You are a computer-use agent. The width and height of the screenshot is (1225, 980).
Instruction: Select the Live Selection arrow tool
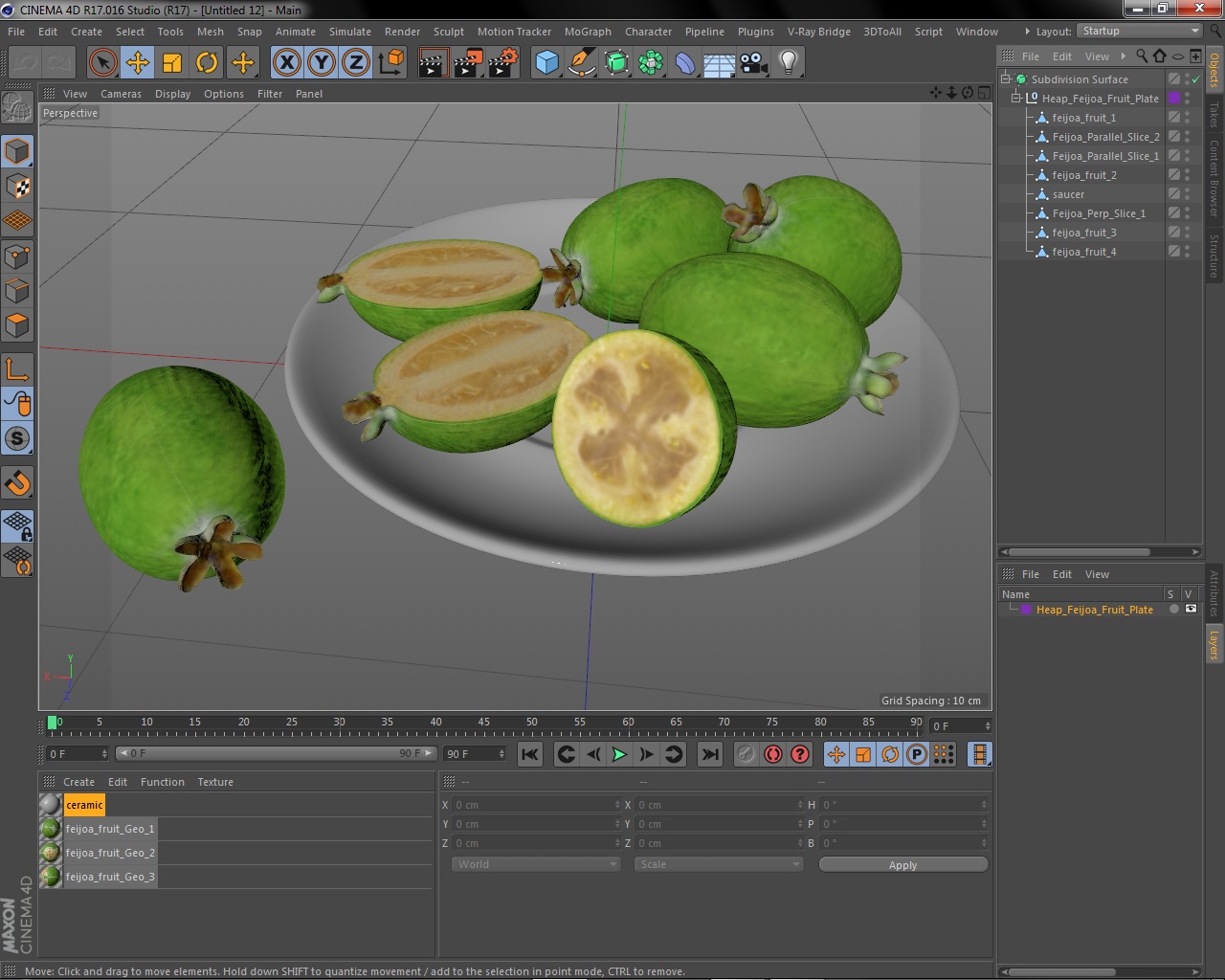coord(102,63)
